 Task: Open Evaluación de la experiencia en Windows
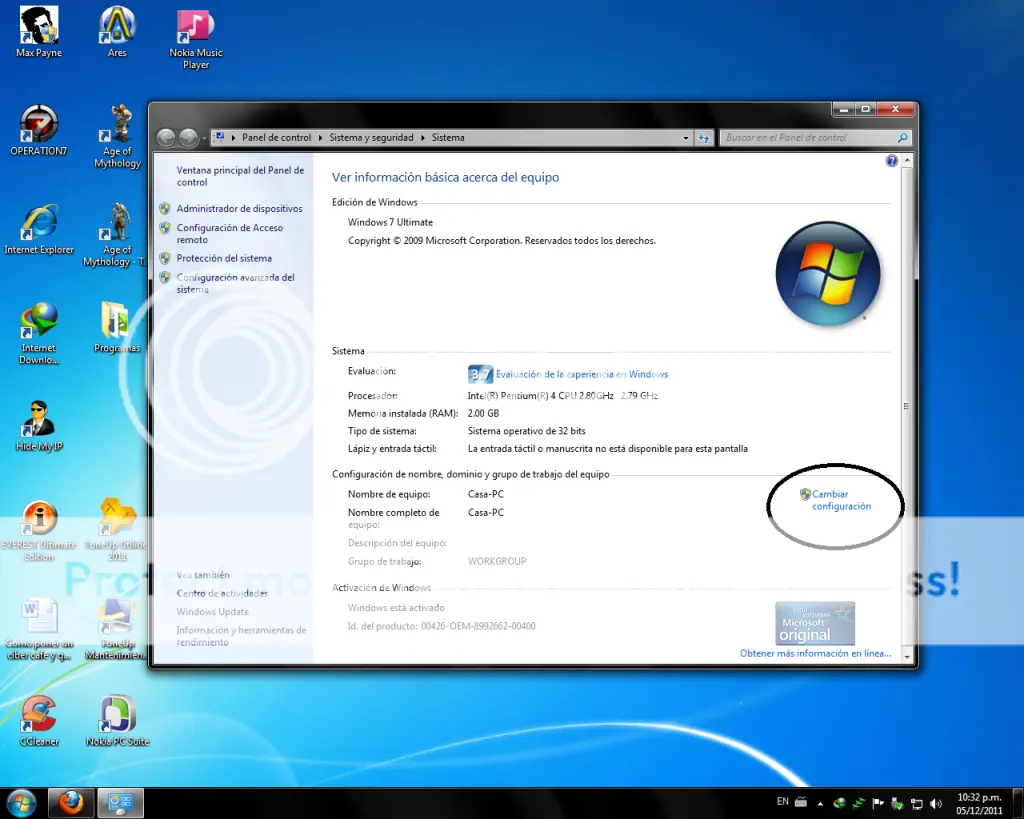(581, 374)
